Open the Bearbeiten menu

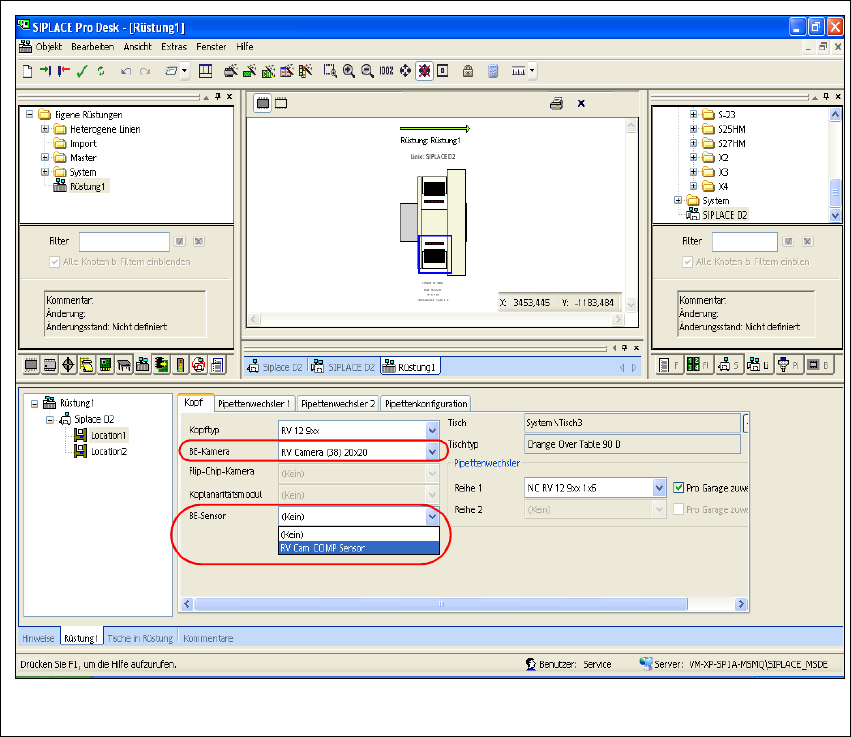pyautogui.click(x=92, y=47)
